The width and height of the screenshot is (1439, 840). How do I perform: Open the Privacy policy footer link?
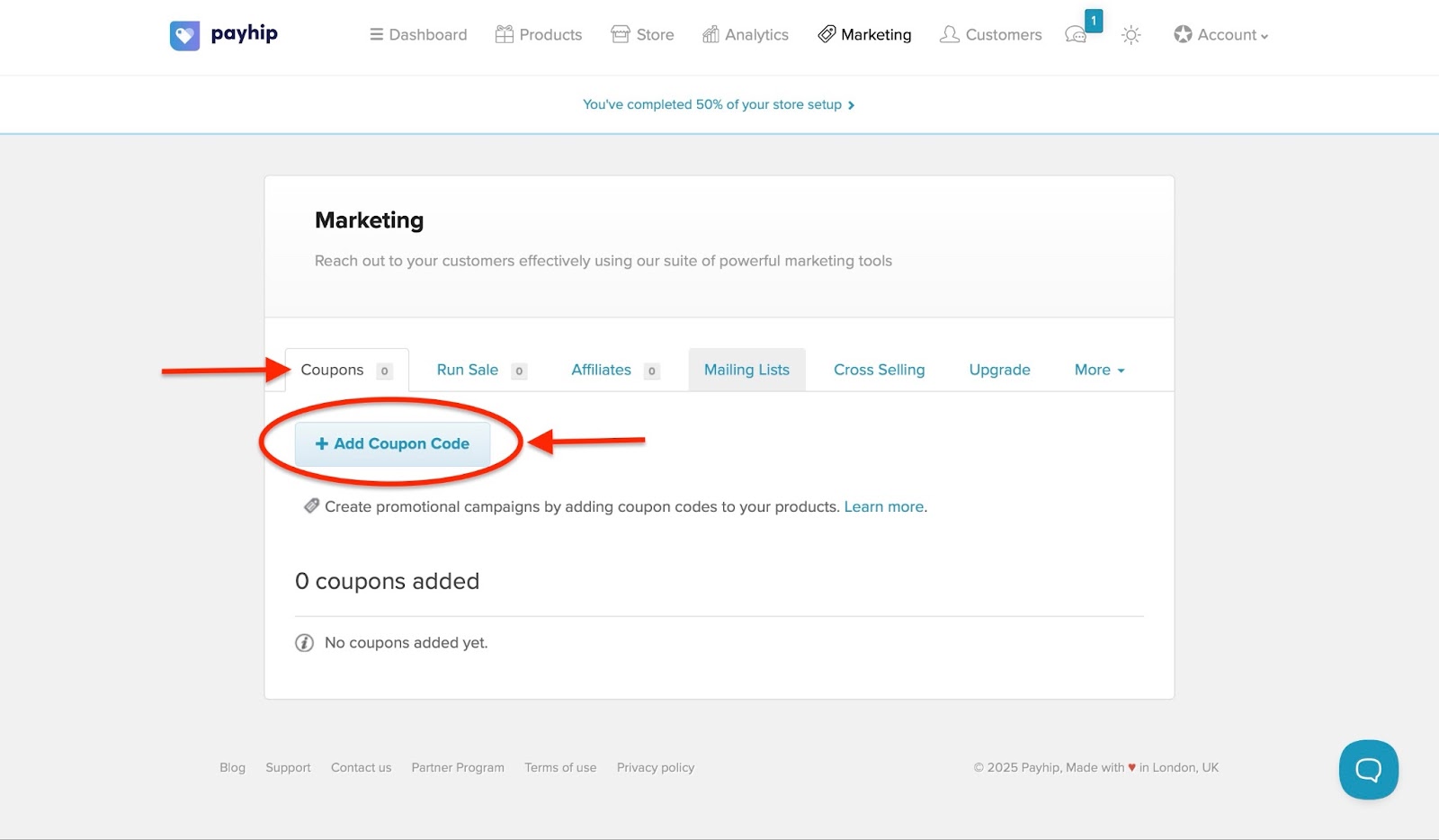[x=656, y=767]
